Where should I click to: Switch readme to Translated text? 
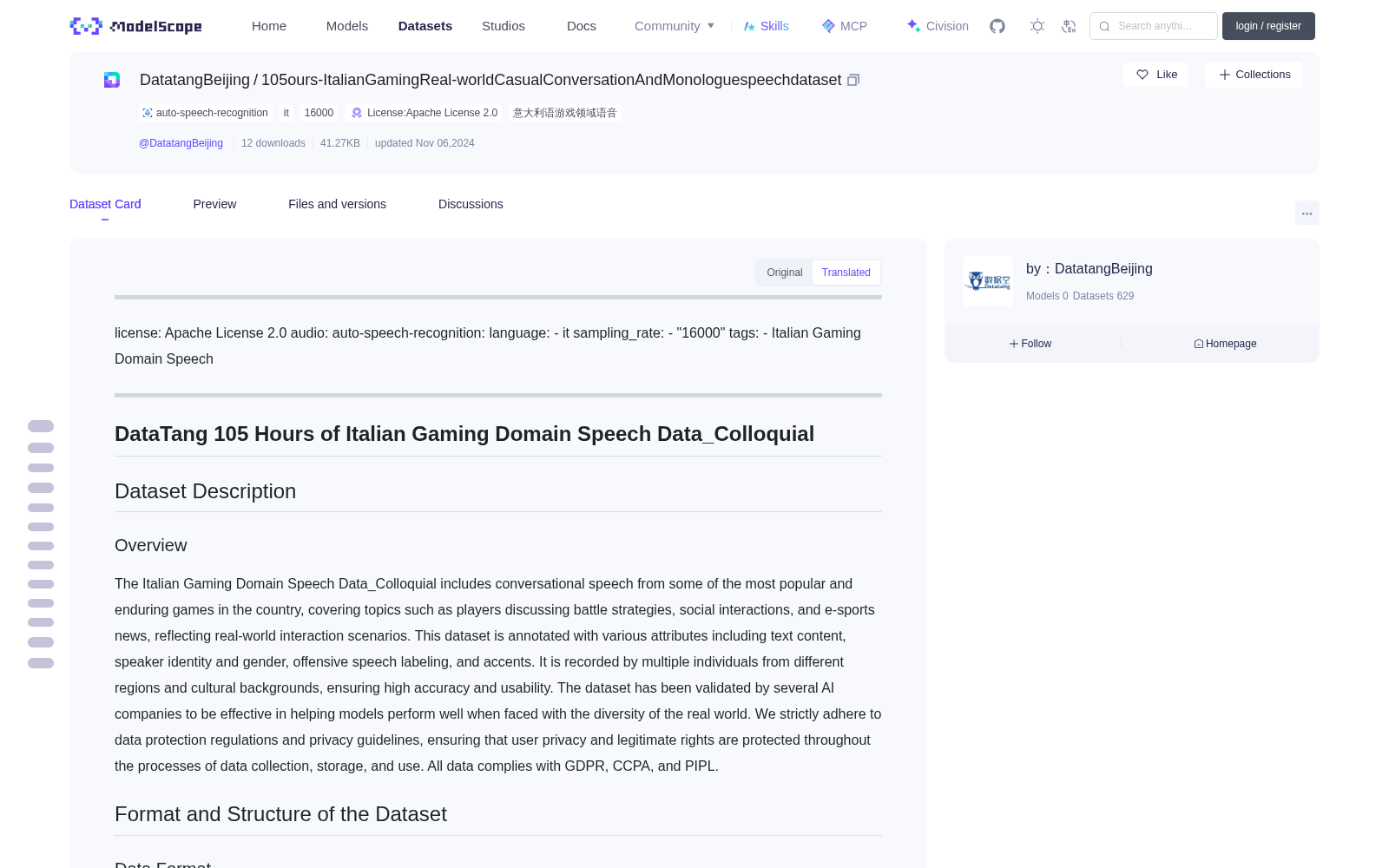pos(846,273)
